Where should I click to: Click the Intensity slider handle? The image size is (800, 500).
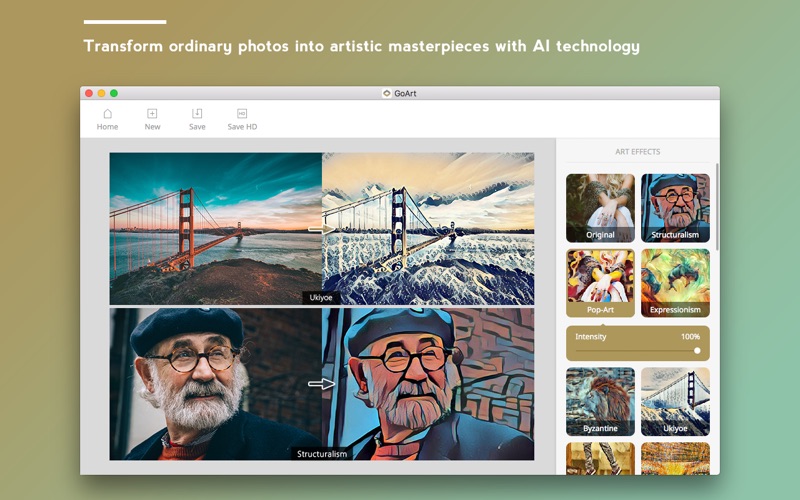(x=697, y=351)
